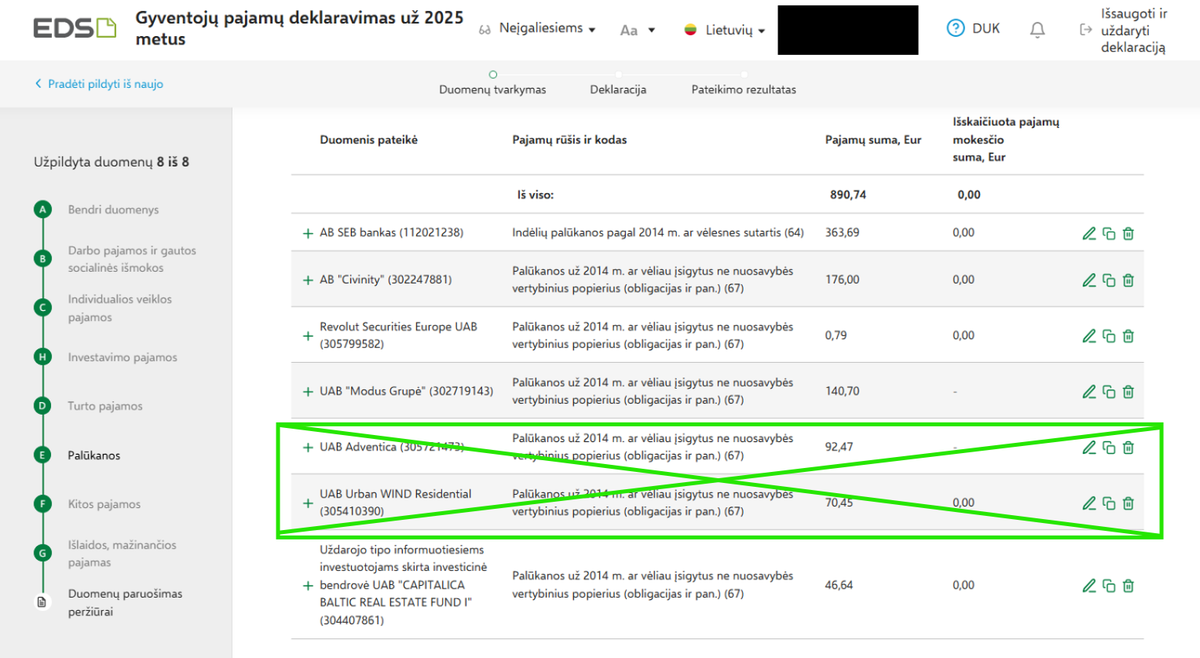The image size is (1200, 658).
Task: Expand UAB Urban WIND Residential row
Action: click(x=307, y=503)
